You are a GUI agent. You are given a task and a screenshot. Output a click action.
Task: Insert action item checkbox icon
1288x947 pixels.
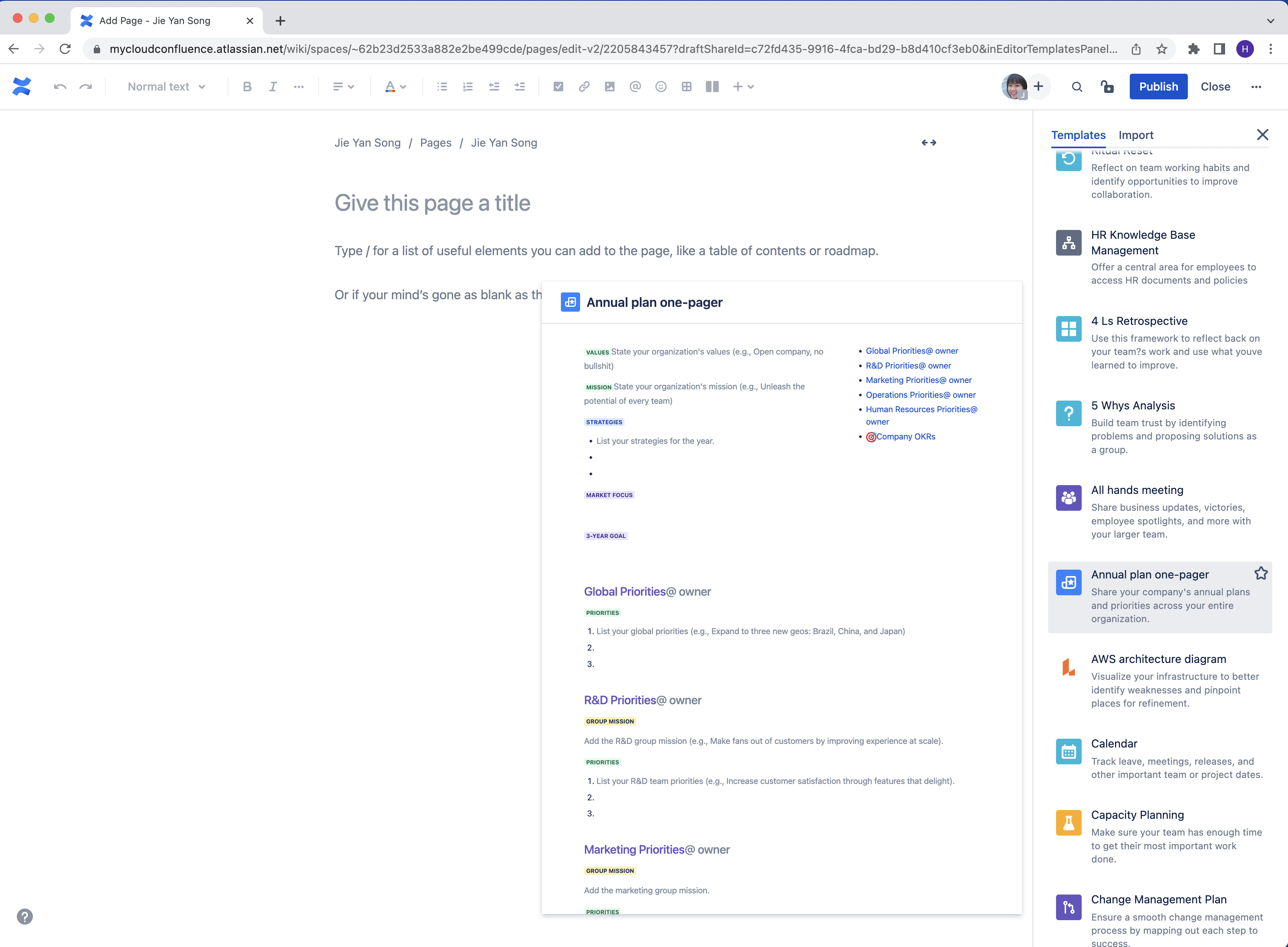558,87
